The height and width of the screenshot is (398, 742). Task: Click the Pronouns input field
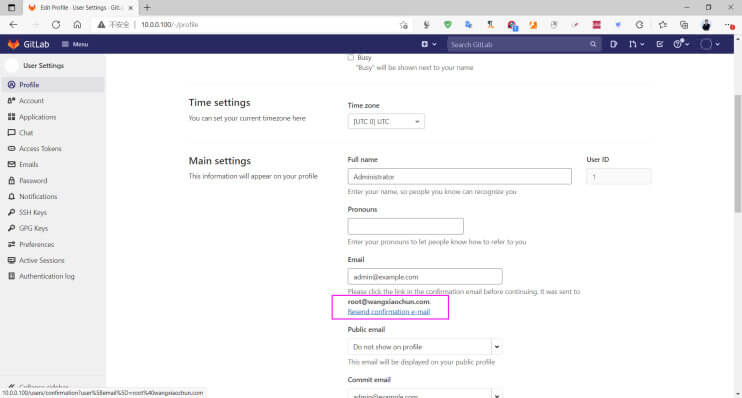tap(406, 226)
